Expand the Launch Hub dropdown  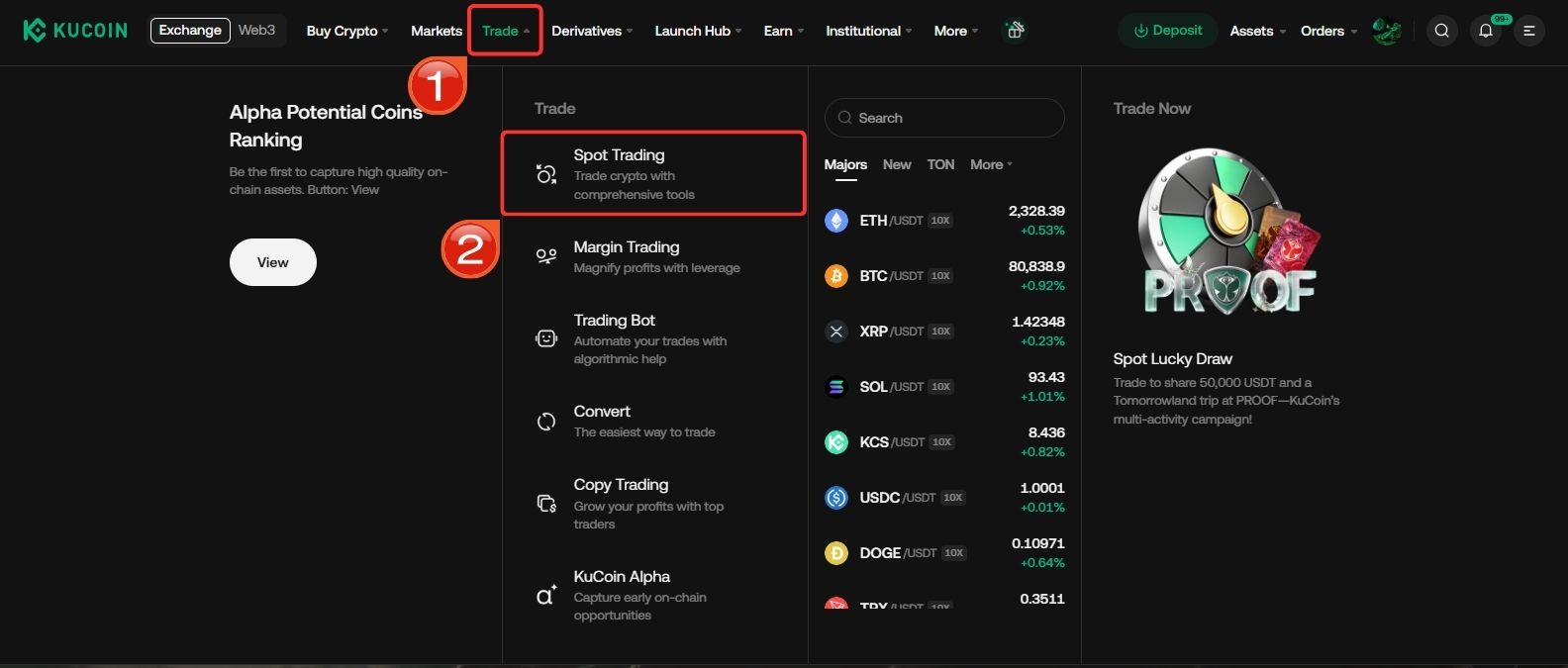tap(698, 31)
